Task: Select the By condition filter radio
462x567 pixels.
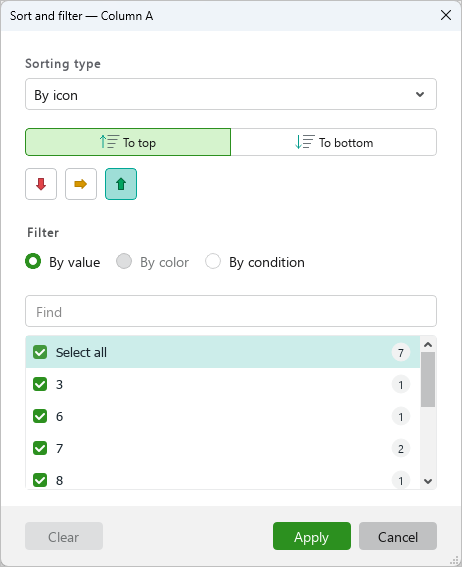Action: coord(213,261)
